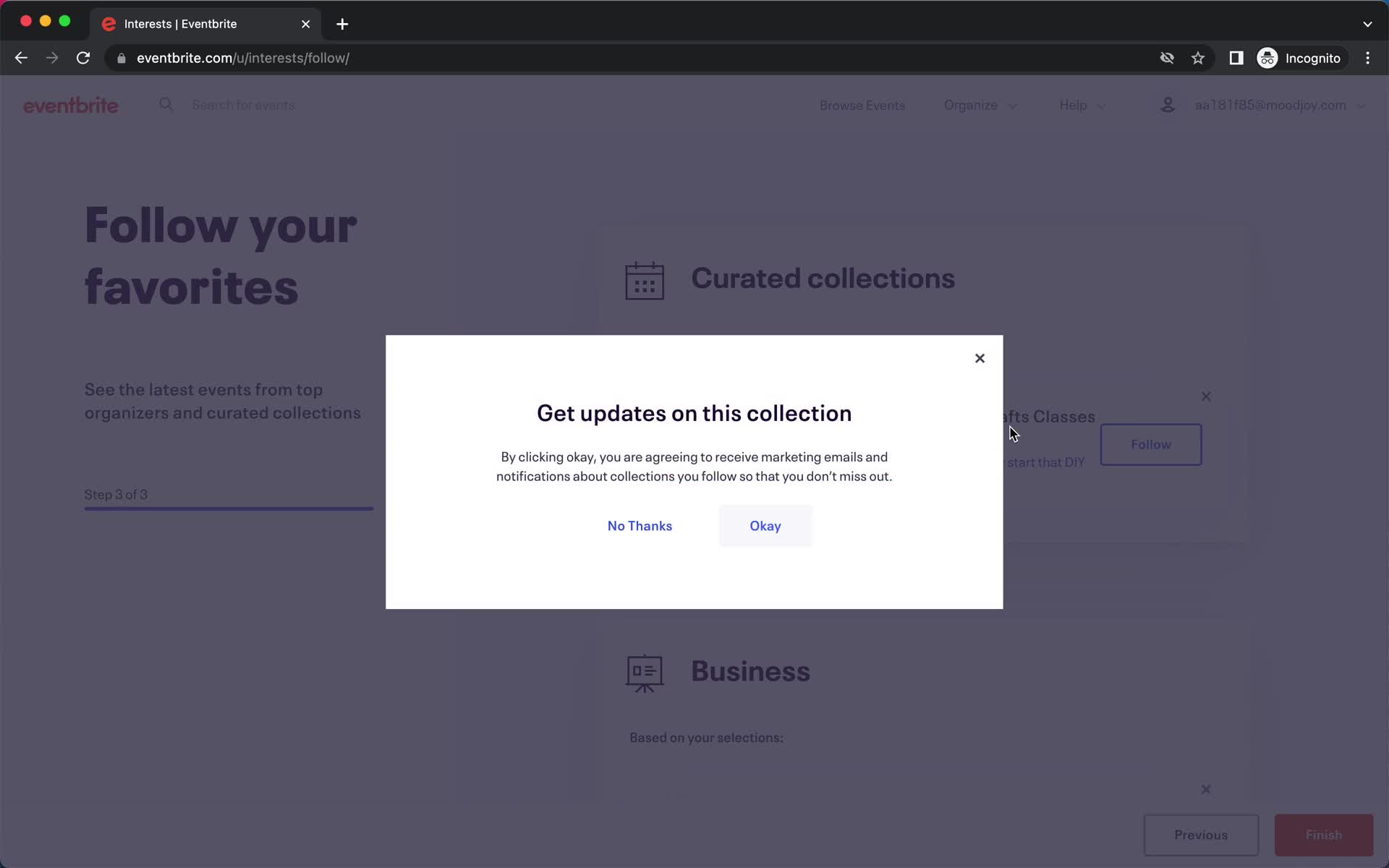Click the camera/incognito icon in address bar

1166,58
